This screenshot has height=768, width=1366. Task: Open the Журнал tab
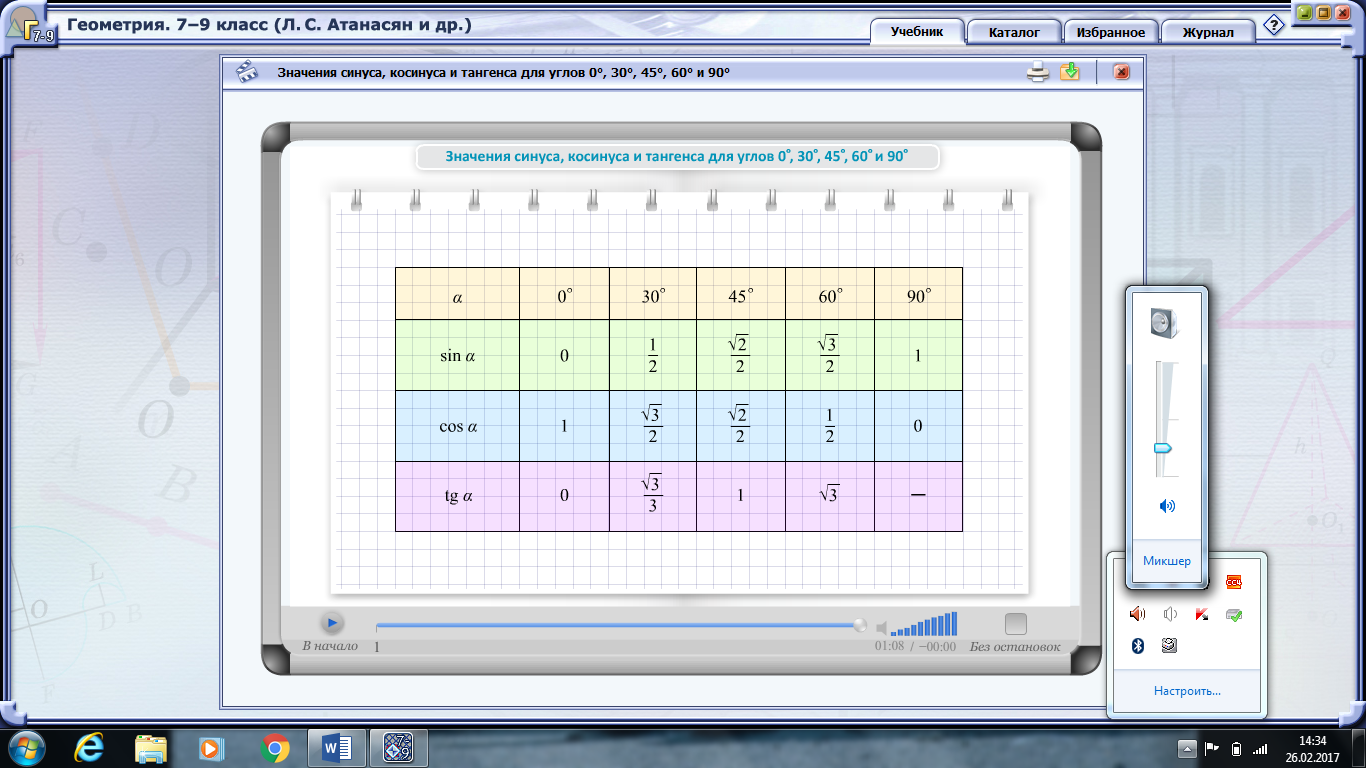tap(1208, 32)
